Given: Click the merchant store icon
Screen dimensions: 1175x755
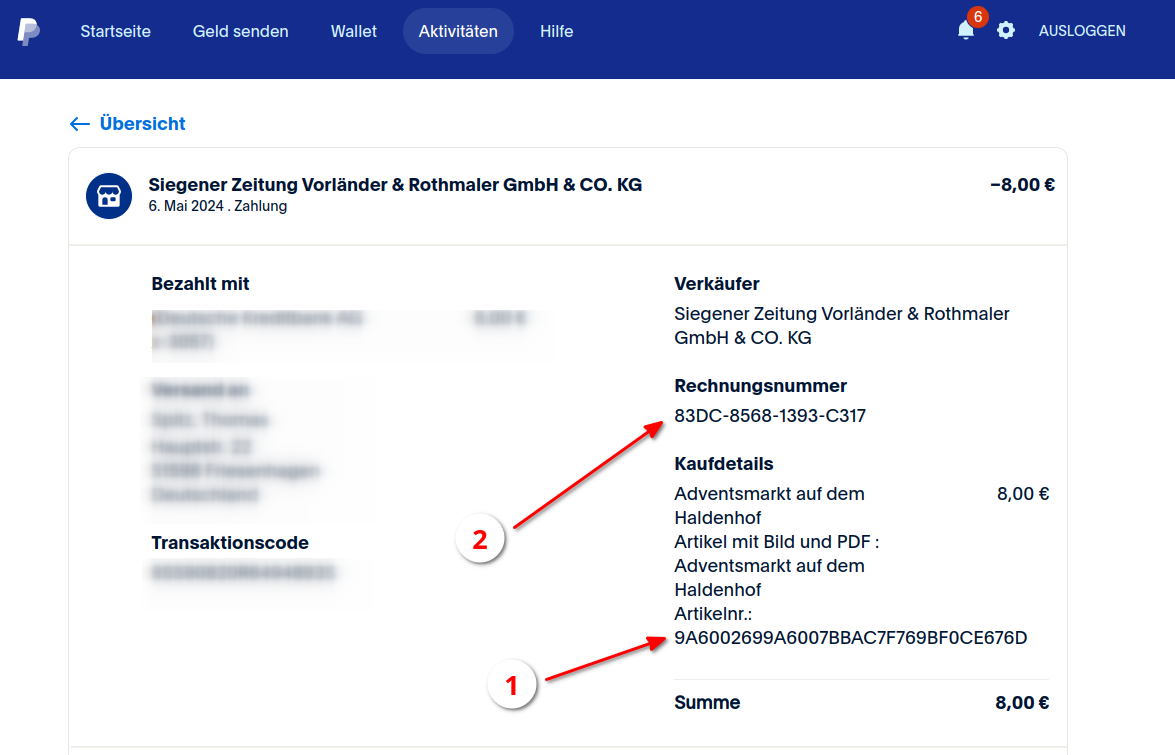Looking at the screenshot, I should [x=109, y=196].
